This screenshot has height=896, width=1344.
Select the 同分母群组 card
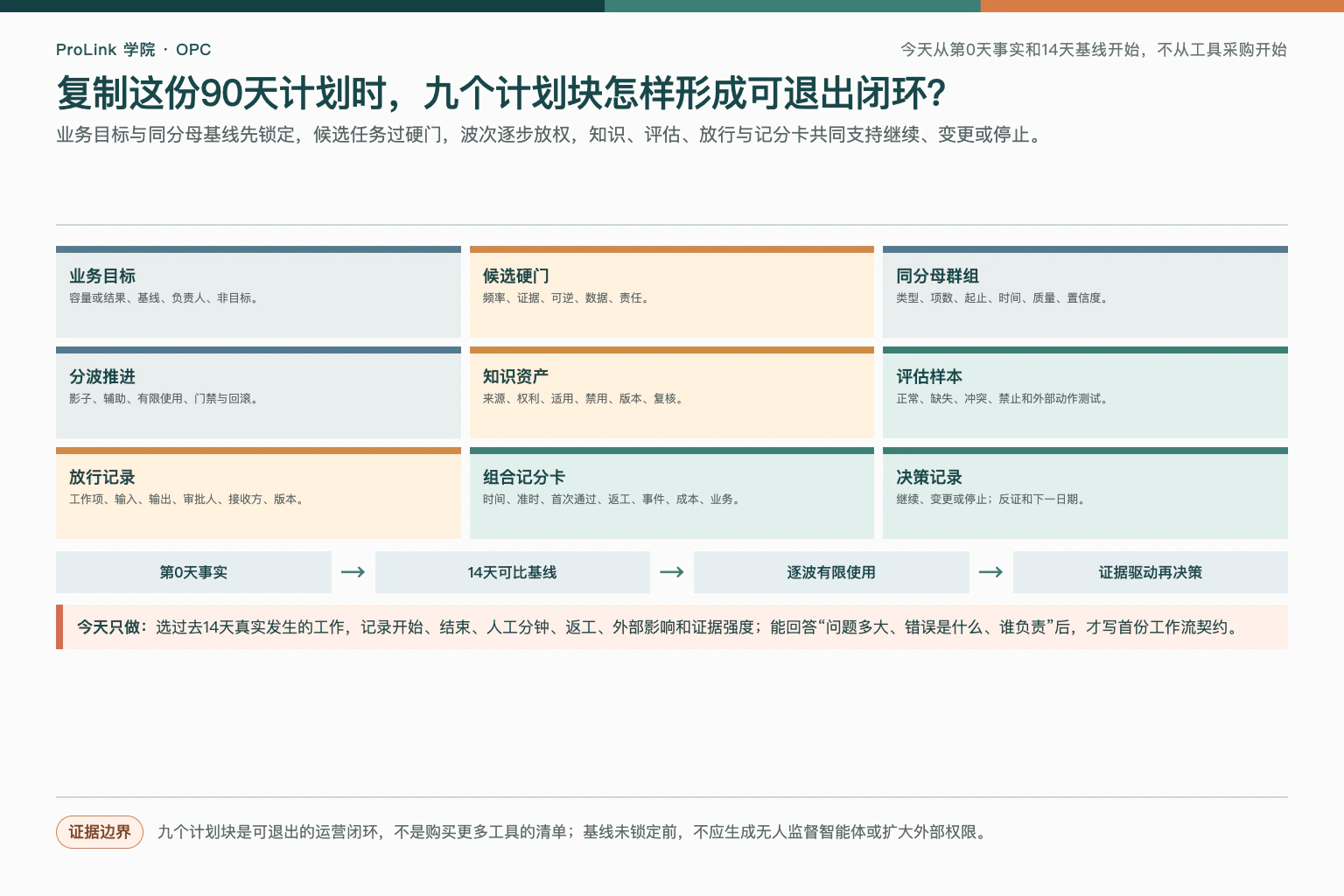pos(1085,292)
